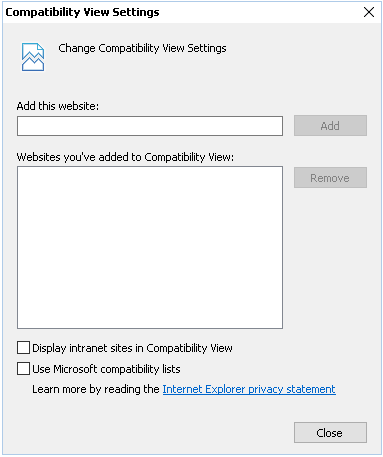Enable Display intranet sites in Compatibility View checkbox

tap(23, 348)
